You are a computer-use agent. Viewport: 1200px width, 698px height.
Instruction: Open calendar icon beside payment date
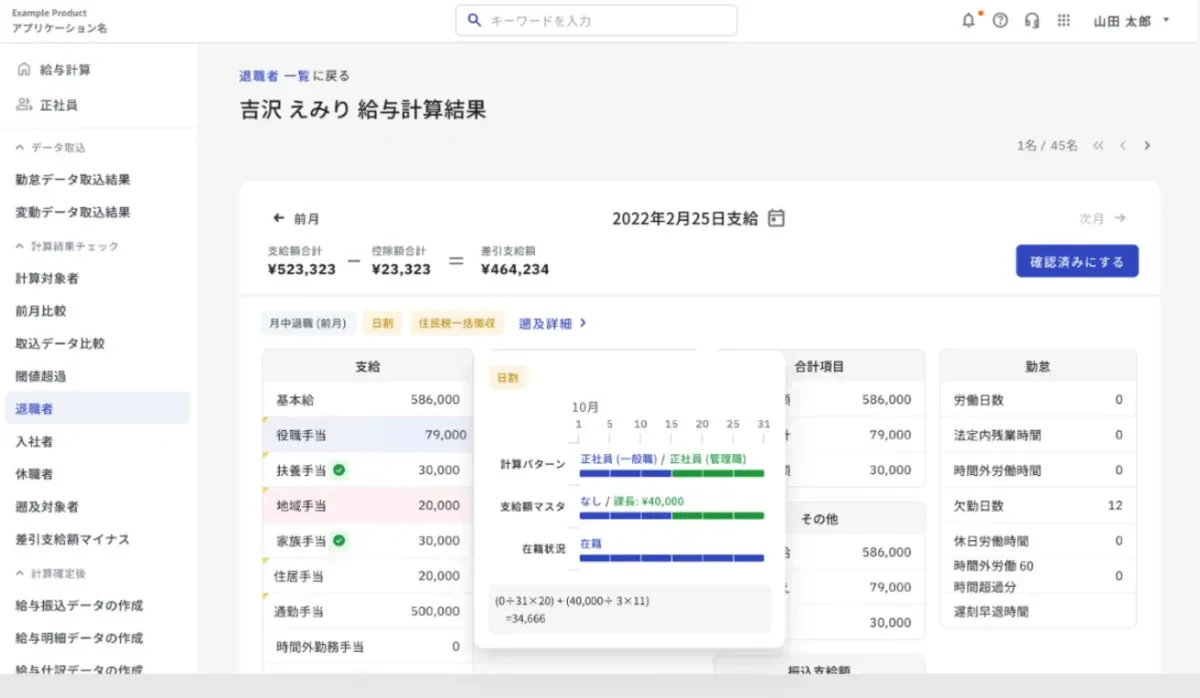[776, 218]
